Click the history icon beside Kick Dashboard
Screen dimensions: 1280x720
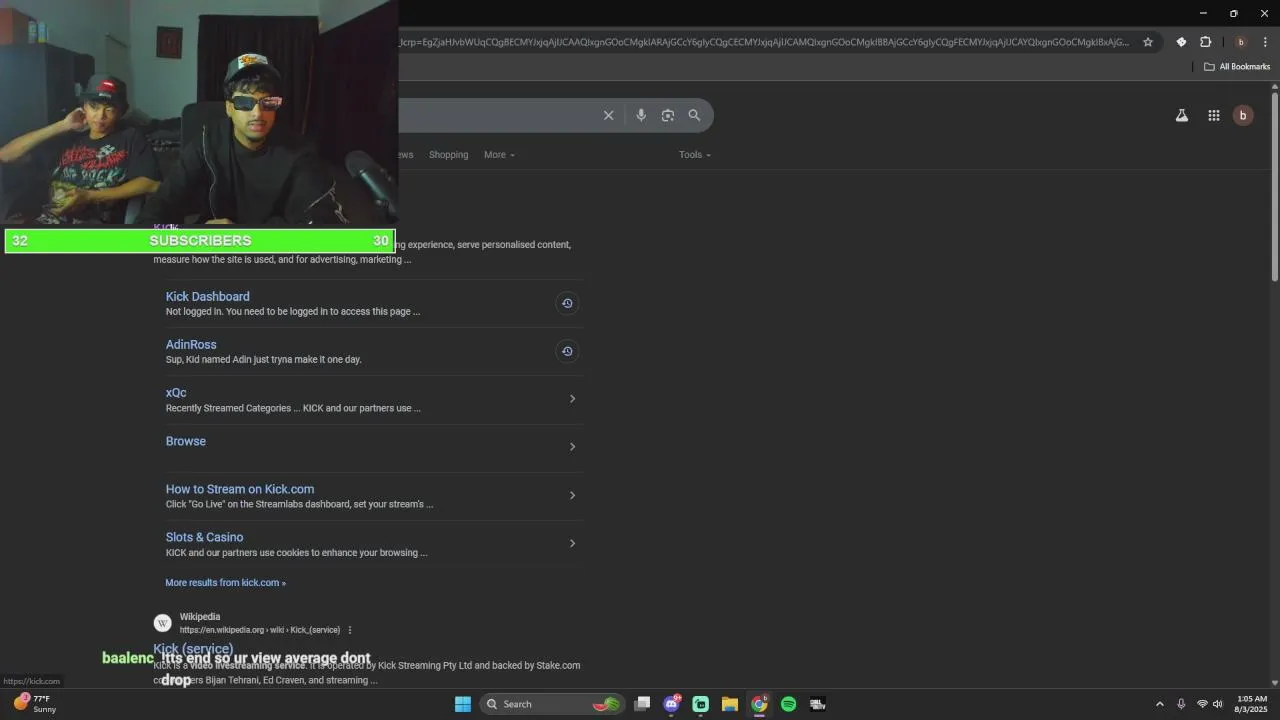point(567,303)
